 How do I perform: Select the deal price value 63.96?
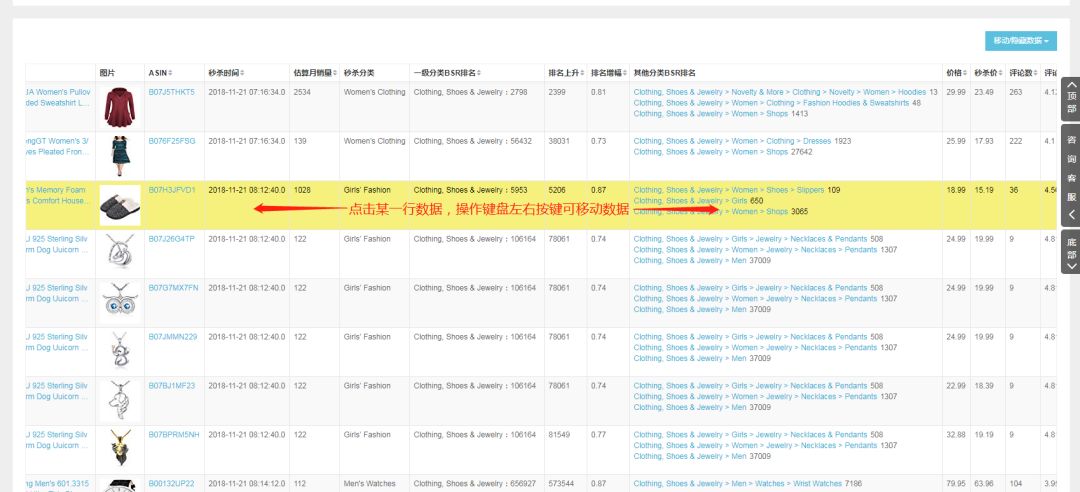pyautogui.click(x=984, y=483)
